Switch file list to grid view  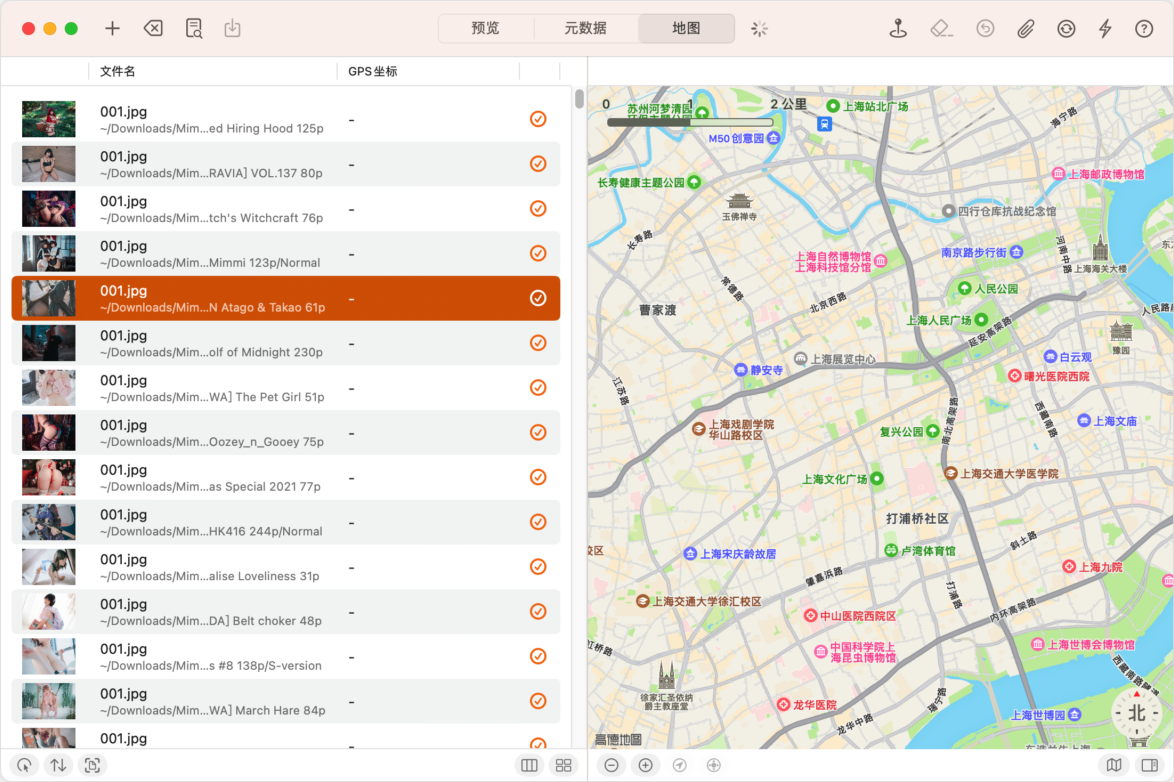[x=564, y=765]
